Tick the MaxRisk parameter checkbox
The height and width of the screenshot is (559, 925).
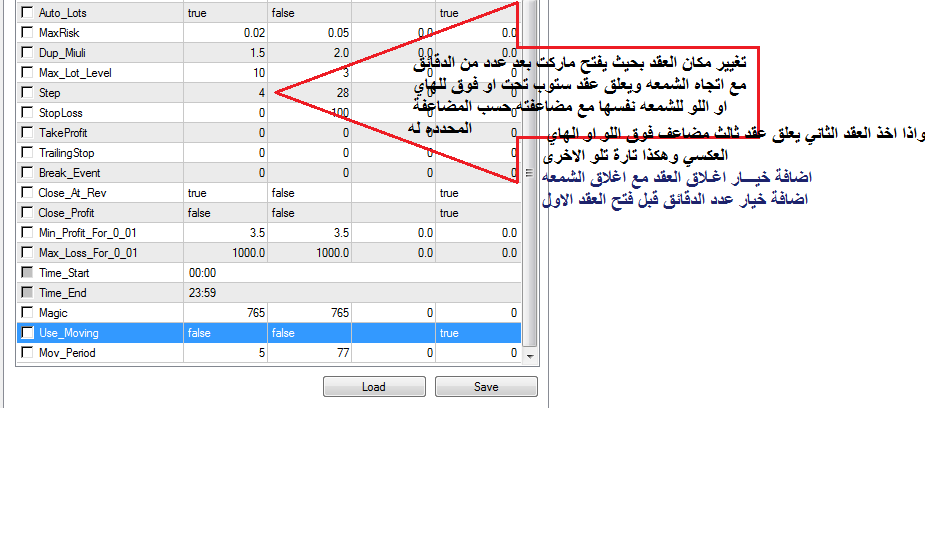[27, 33]
